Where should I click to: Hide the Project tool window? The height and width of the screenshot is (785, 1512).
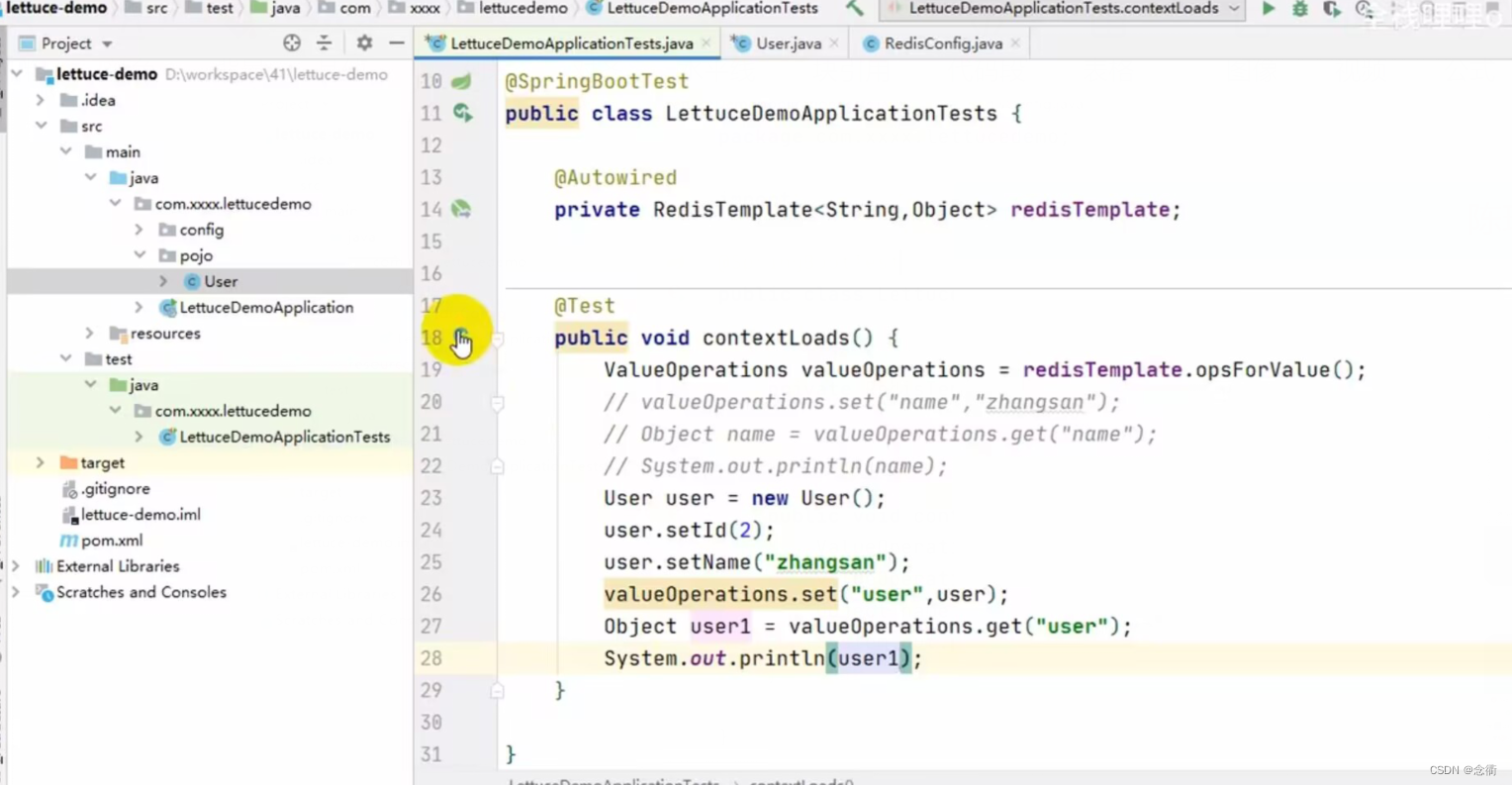click(397, 44)
